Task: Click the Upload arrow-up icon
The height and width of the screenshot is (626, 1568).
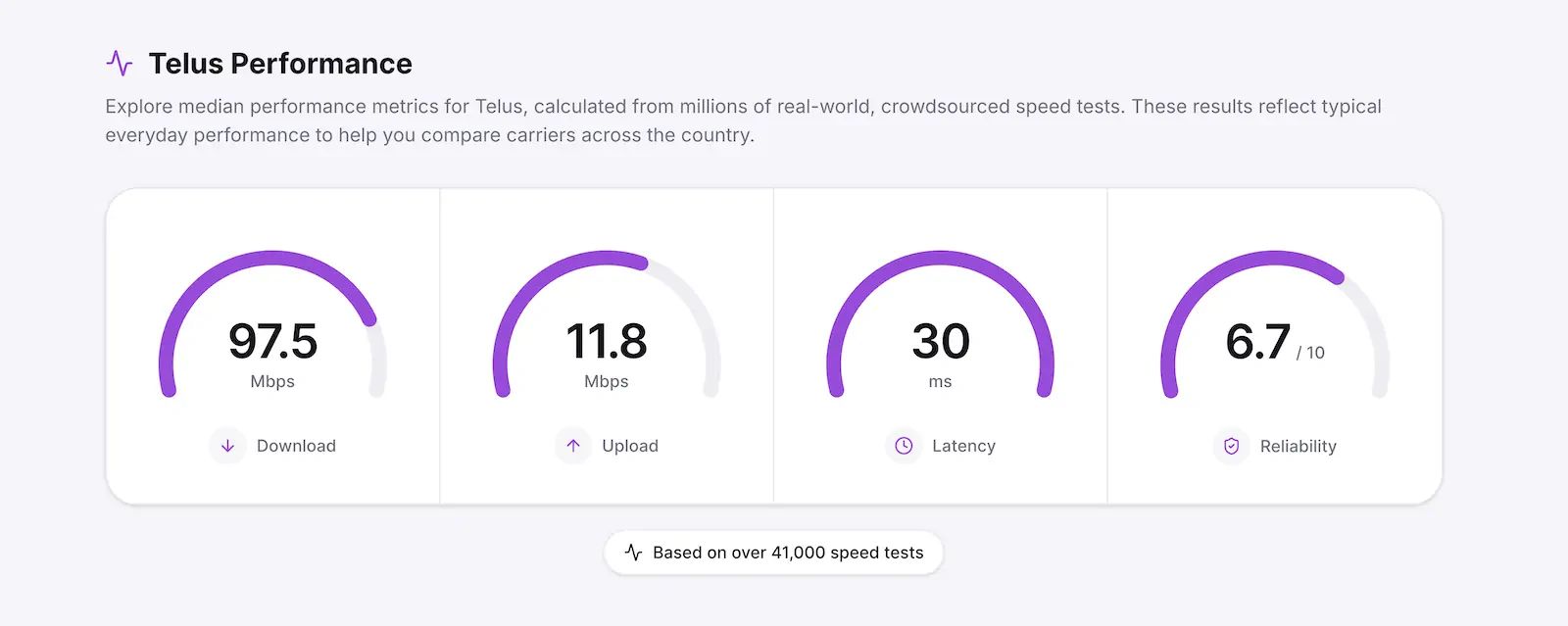Action: tap(573, 446)
